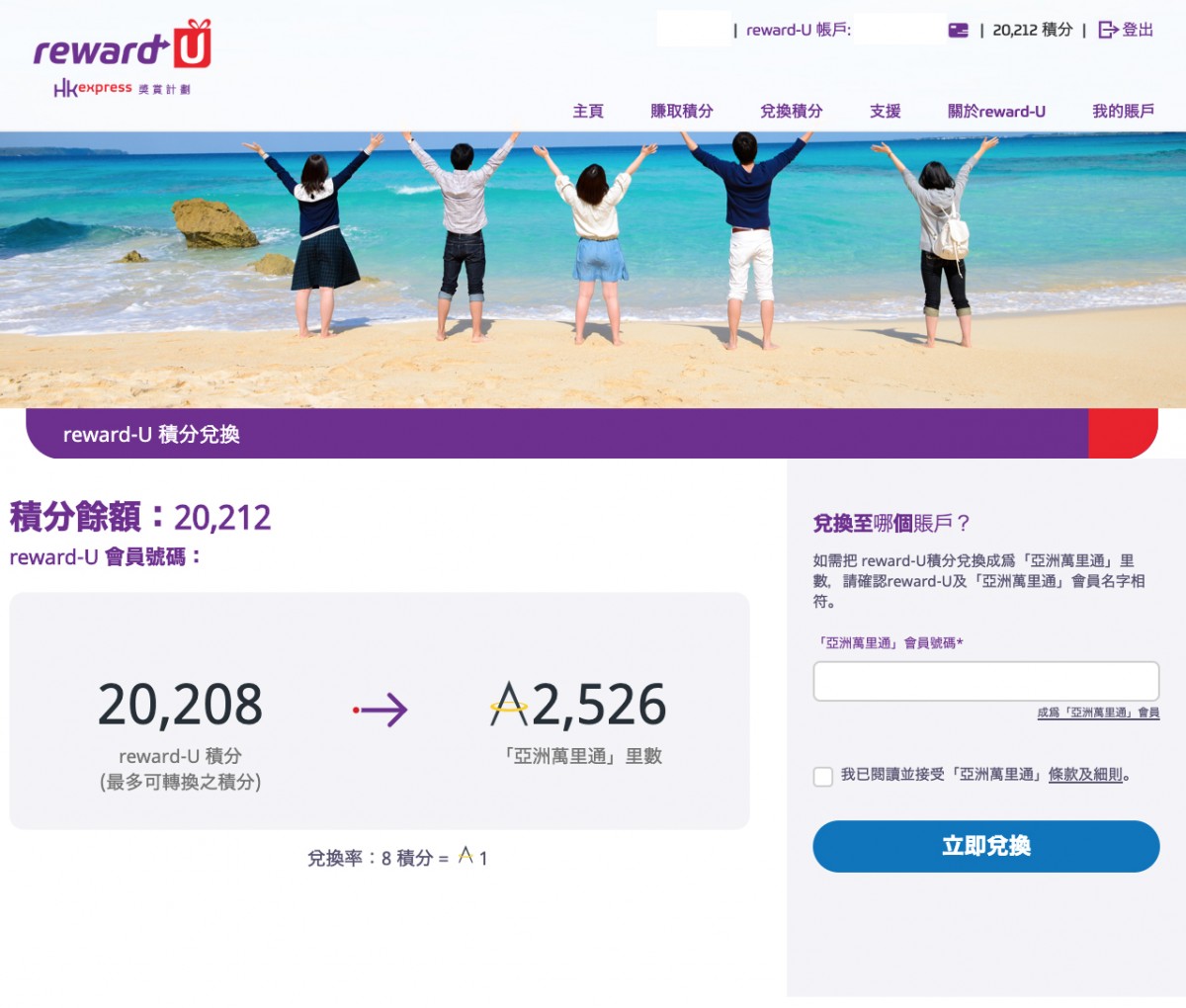Click the 「亞洲萬里通」里數 caption

[583, 756]
